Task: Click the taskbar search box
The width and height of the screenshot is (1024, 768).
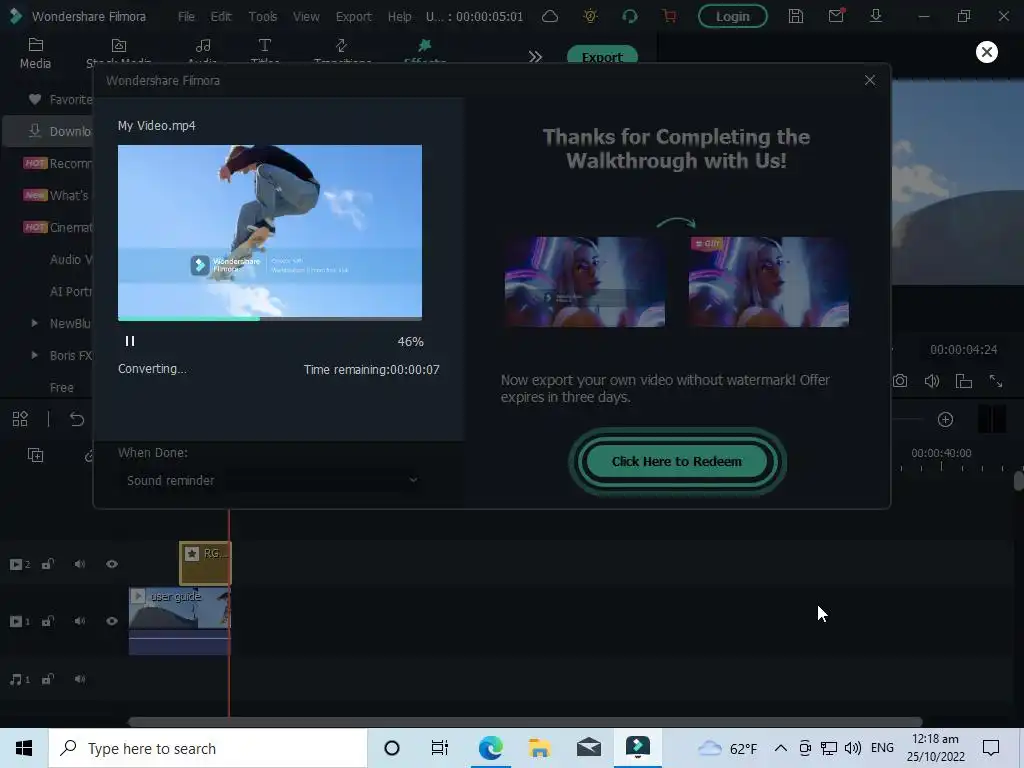Action: point(208,748)
